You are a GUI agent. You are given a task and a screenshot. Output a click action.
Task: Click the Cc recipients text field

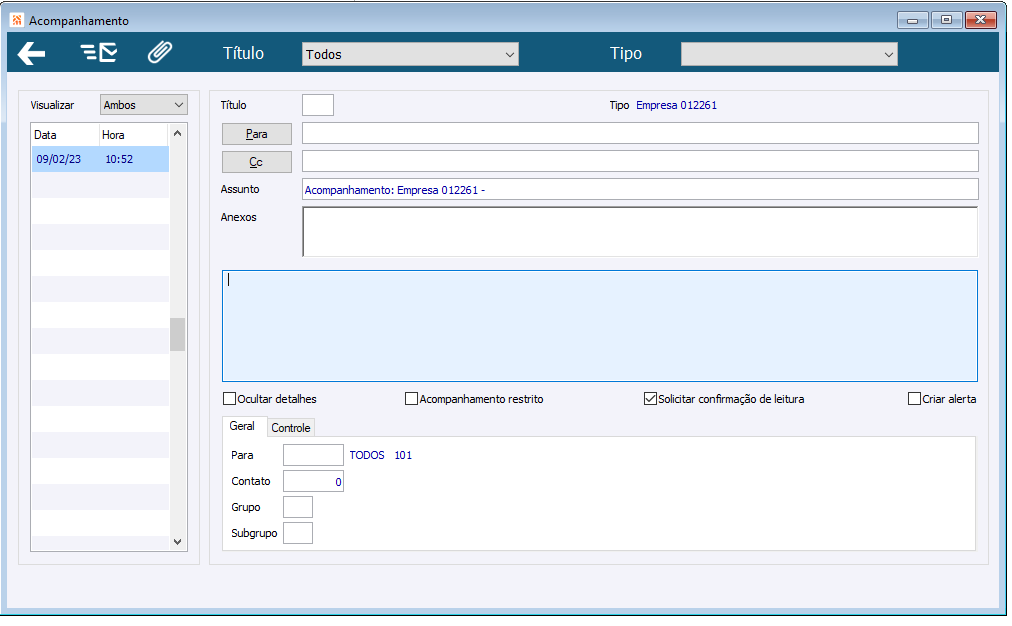coord(640,161)
